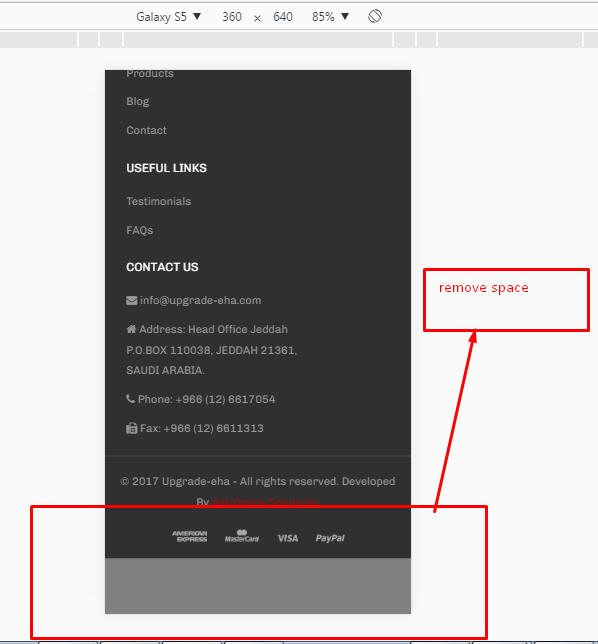Click the phone handset icon

pos(130,399)
